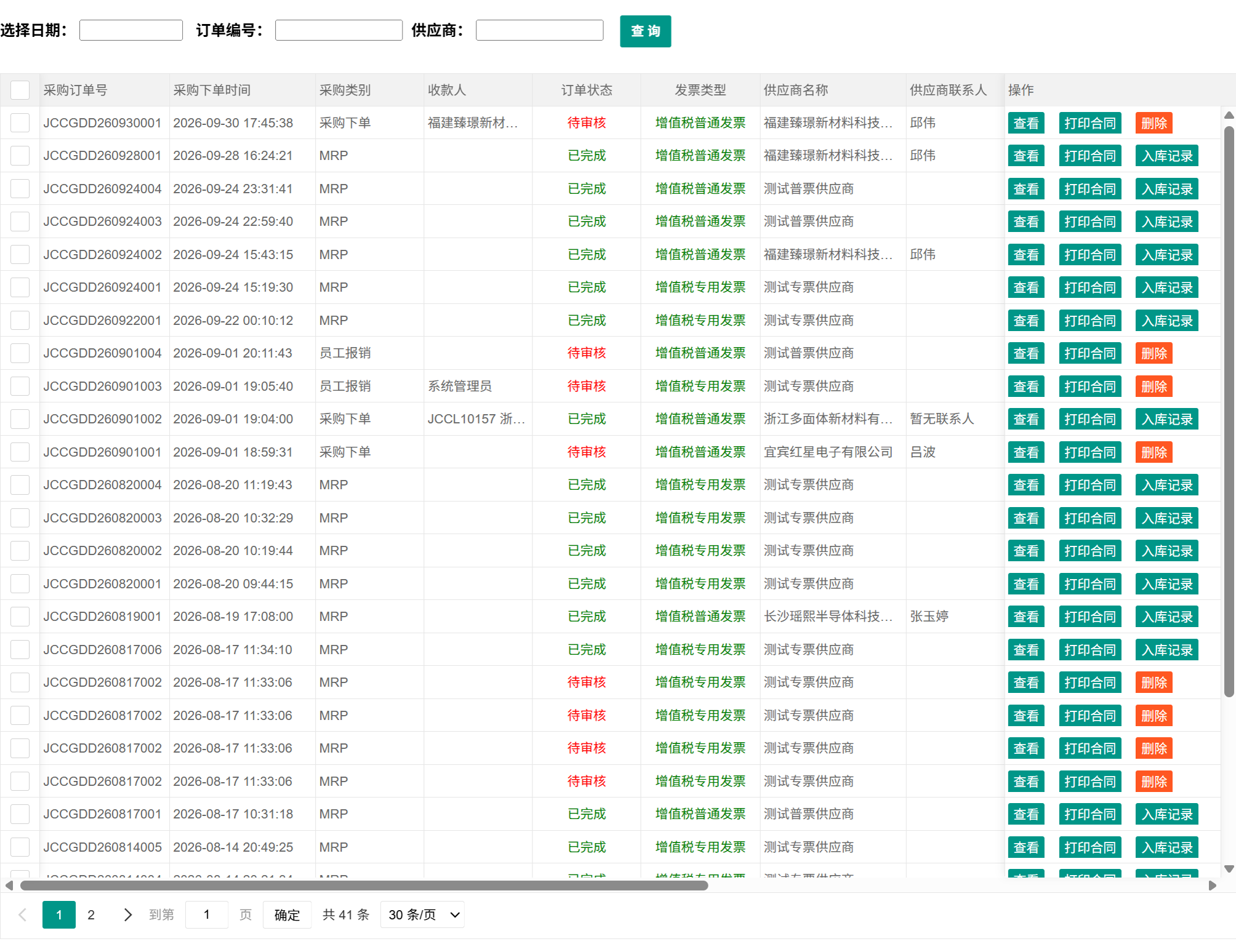1236x952 pixels.
Task: Tick checkbox of order JCCGDD260901003
Action: coord(20,386)
